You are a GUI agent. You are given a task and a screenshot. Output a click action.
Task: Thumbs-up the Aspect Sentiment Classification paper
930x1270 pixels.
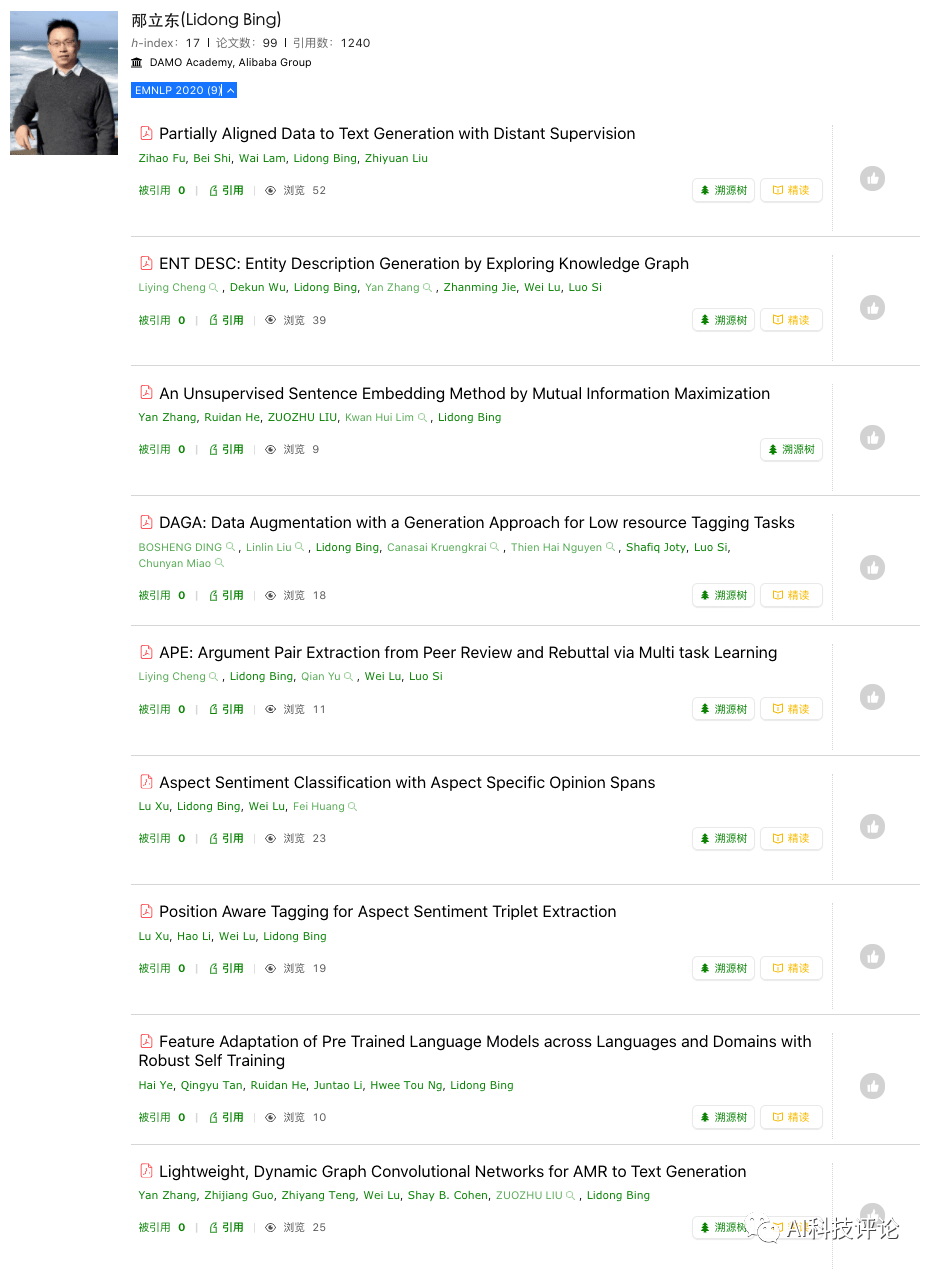click(x=873, y=827)
